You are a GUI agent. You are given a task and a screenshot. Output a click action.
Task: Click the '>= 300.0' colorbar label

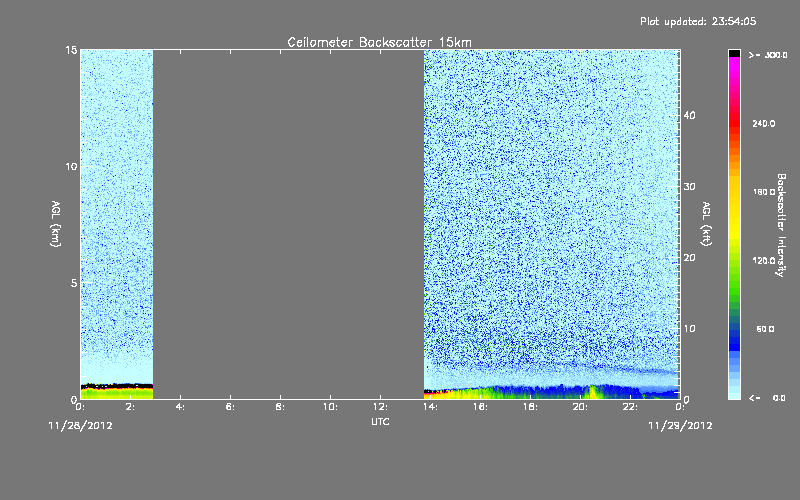pos(768,55)
